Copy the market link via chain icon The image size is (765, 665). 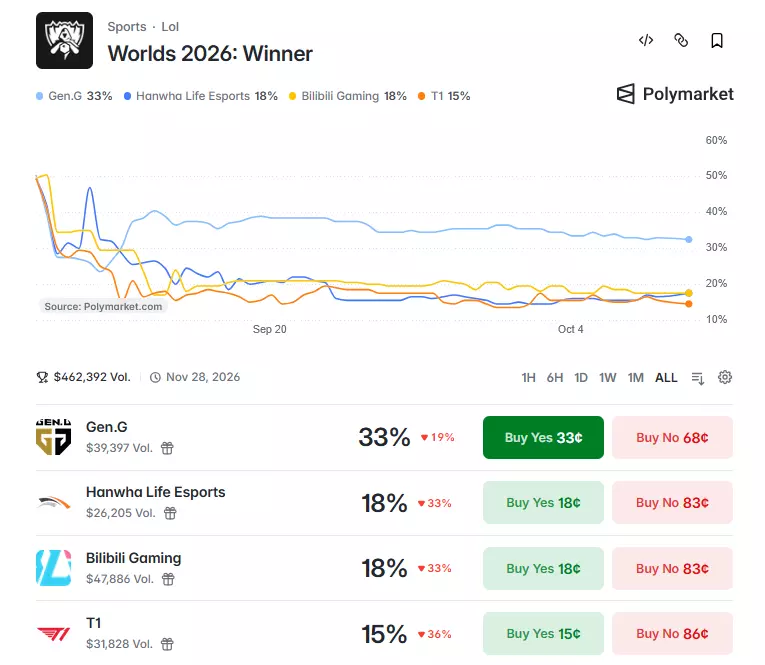pyautogui.click(x=681, y=40)
